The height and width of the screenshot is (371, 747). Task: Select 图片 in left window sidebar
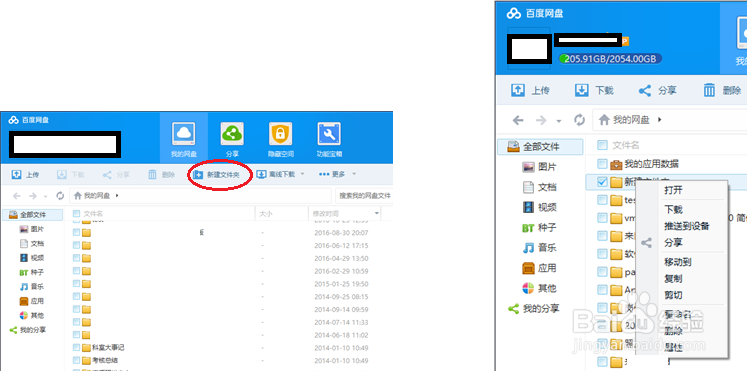click(x=32, y=229)
